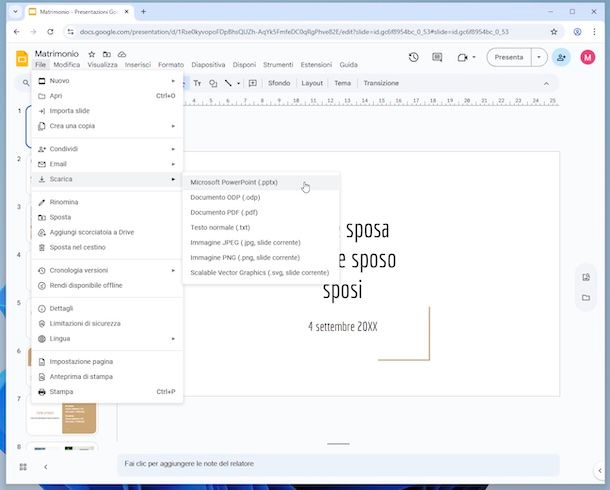Download as Documento ODP (.odp)

(x=261, y=198)
